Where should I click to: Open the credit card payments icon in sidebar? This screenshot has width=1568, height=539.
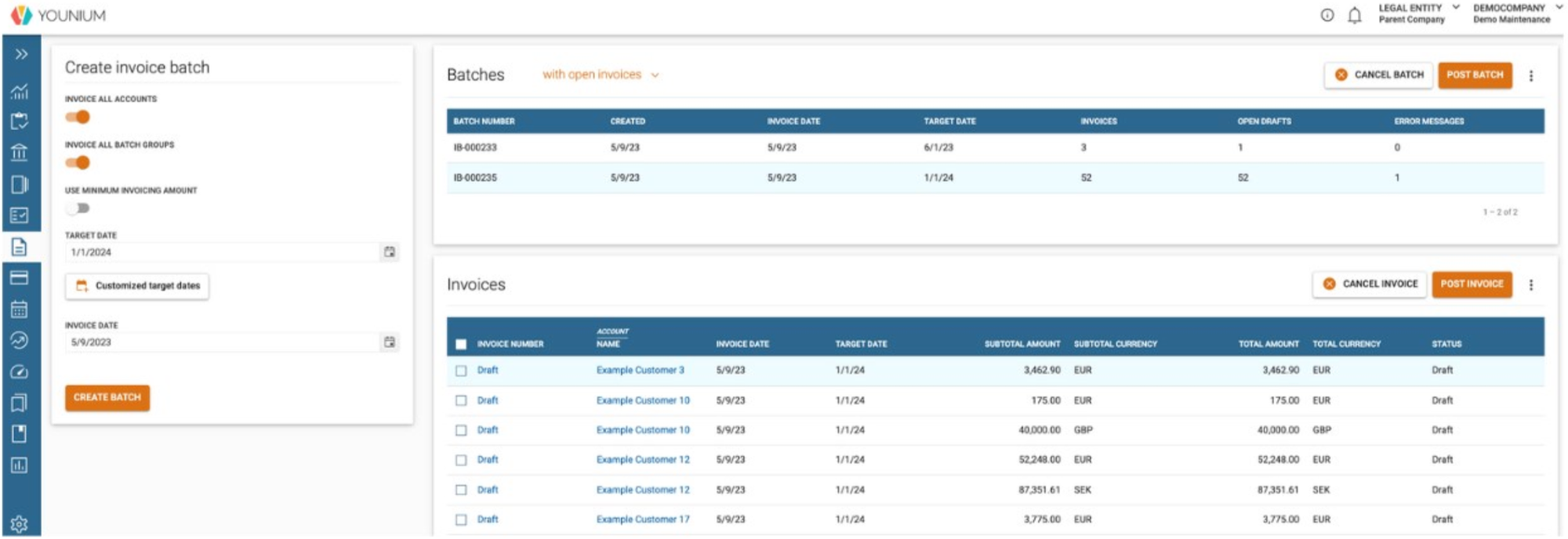point(20,277)
